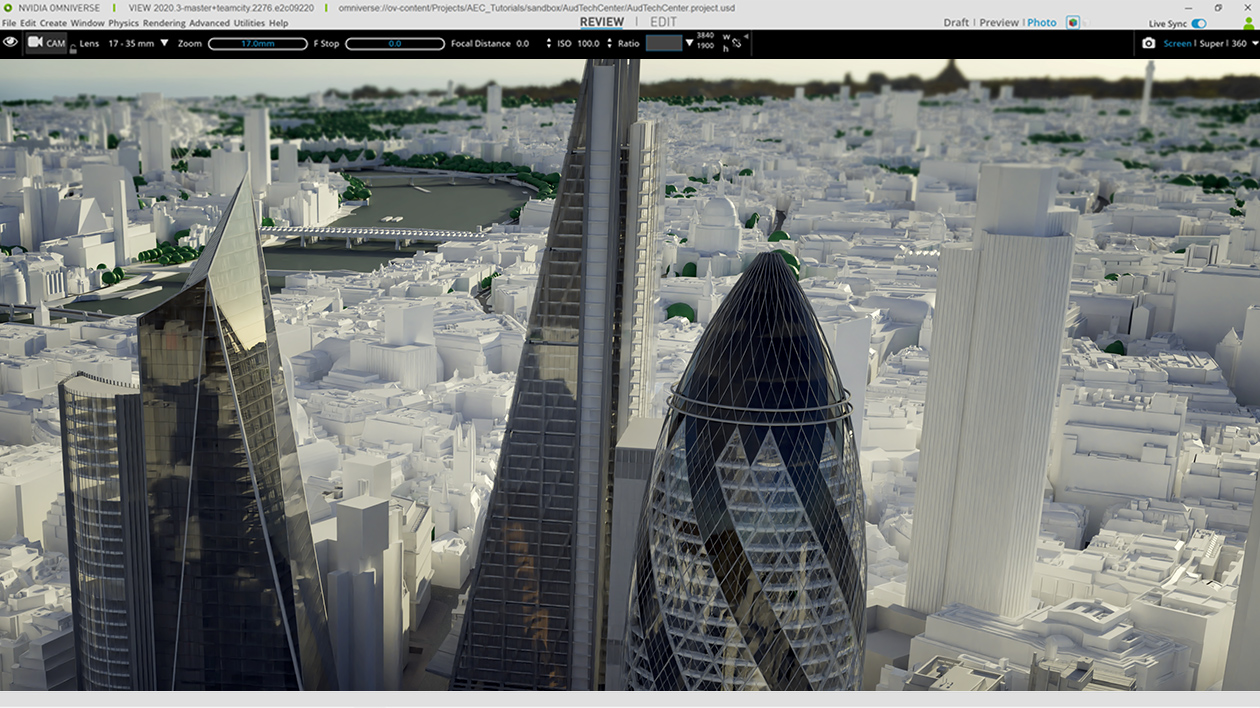This screenshot has height=708, width=1260.
Task: Click the Zoom 17.0mm slider
Action: (x=257, y=44)
